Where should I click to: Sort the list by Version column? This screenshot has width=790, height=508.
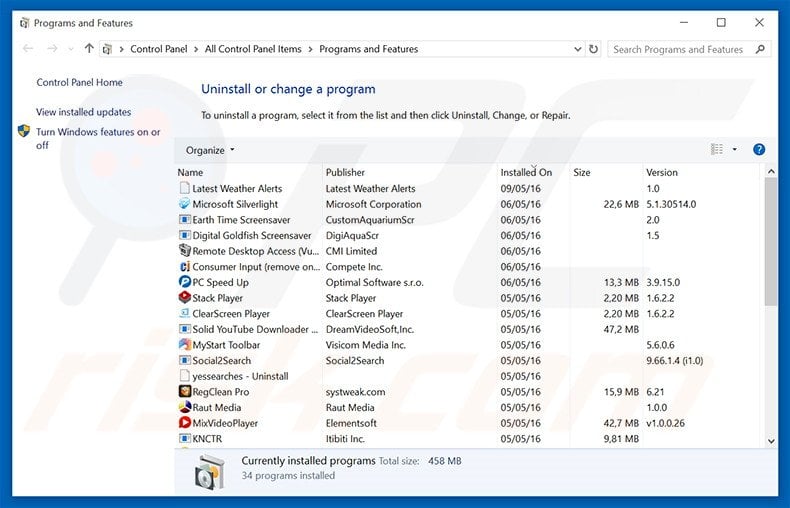click(x=701, y=172)
